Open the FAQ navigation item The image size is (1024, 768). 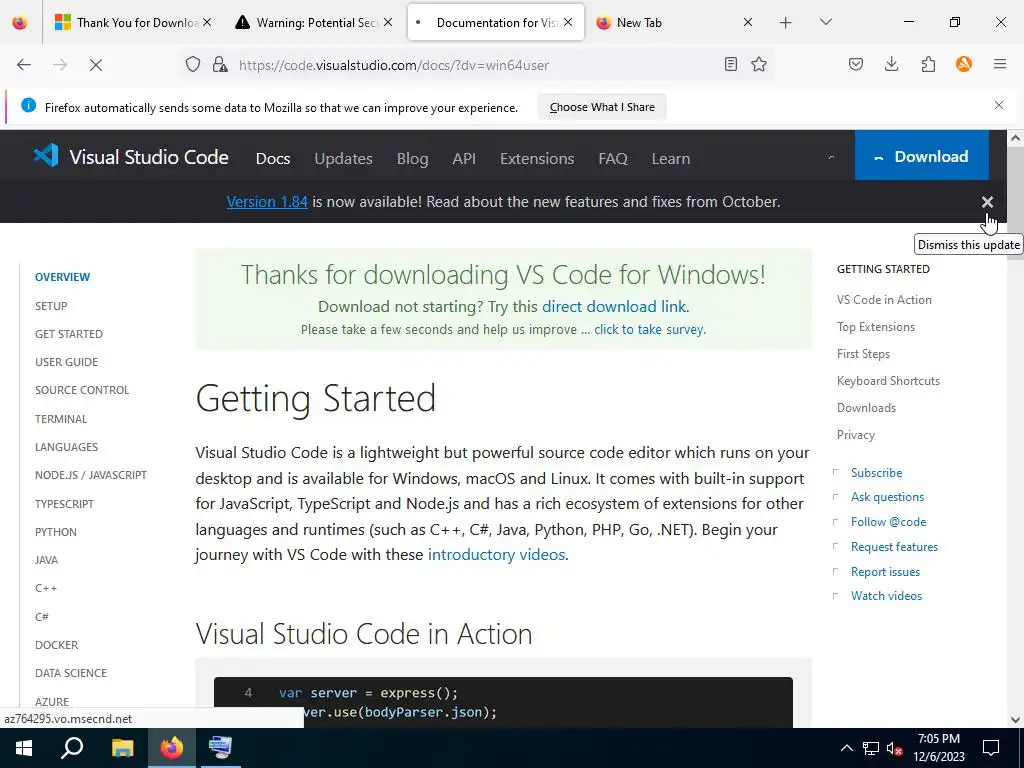click(613, 159)
